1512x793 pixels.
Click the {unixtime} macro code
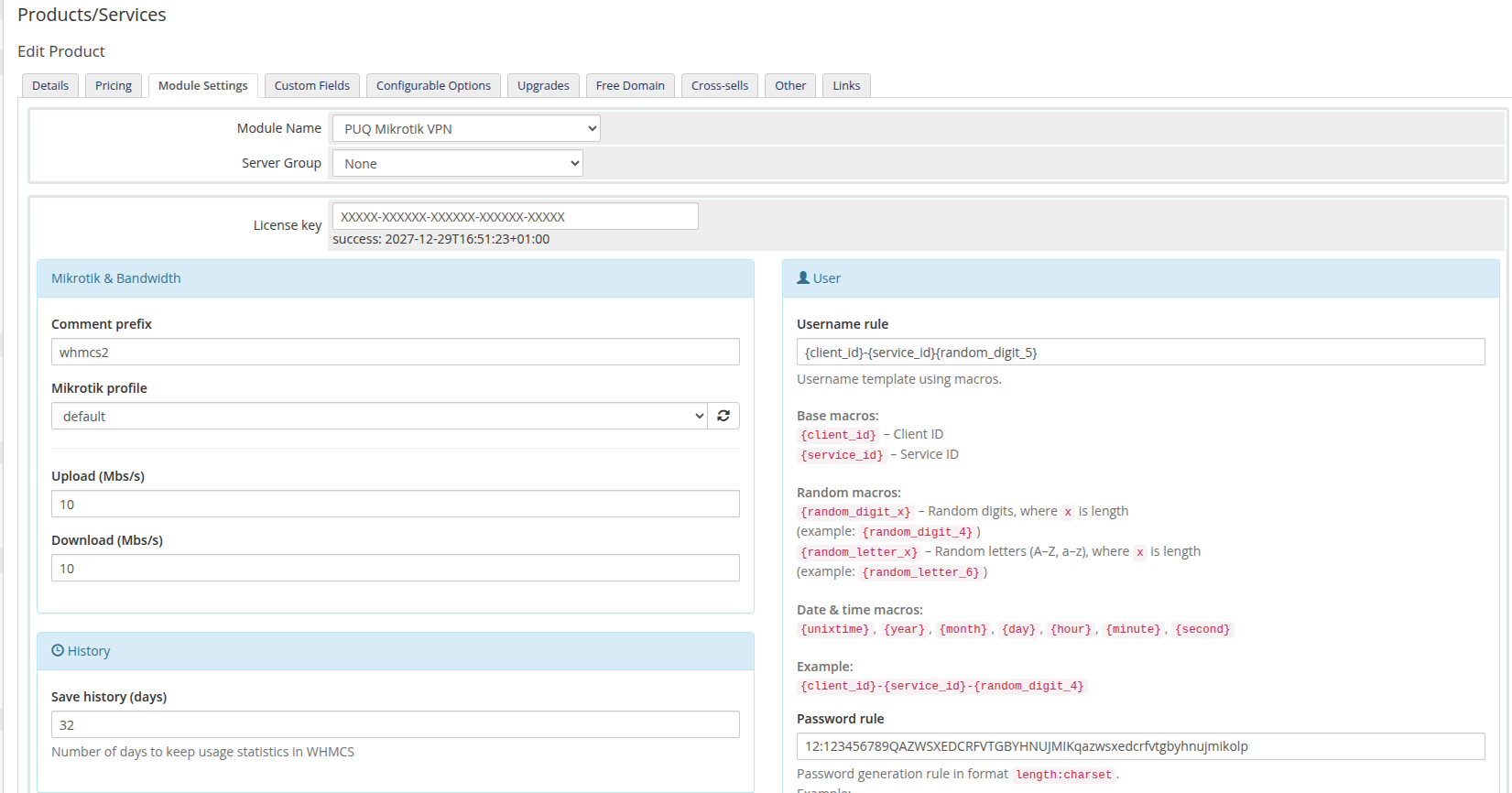[x=834, y=629]
